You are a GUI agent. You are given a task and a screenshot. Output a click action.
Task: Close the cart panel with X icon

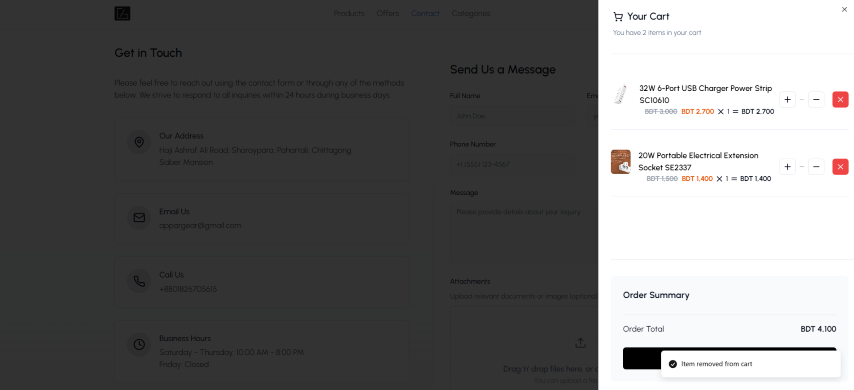coord(844,9)
